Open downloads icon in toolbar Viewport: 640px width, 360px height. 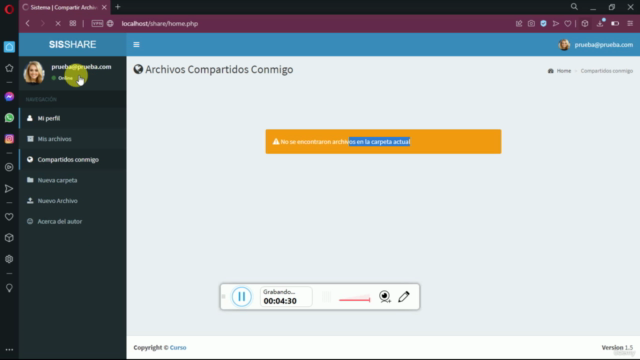click(x=600, y=24)
